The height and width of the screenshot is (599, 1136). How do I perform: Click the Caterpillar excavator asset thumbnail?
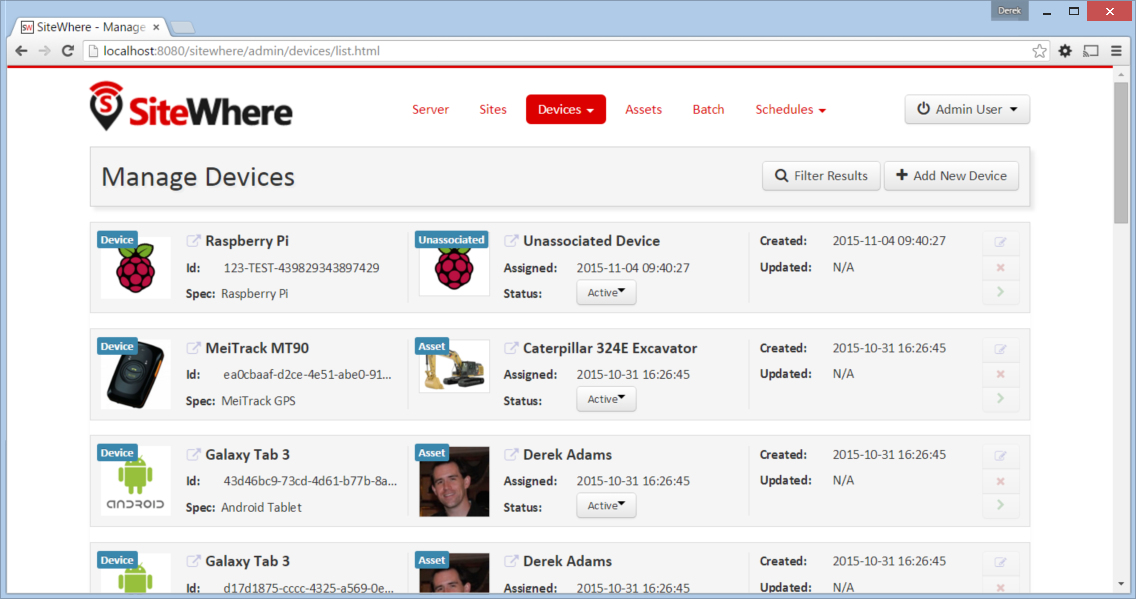(x=454, y=366)
